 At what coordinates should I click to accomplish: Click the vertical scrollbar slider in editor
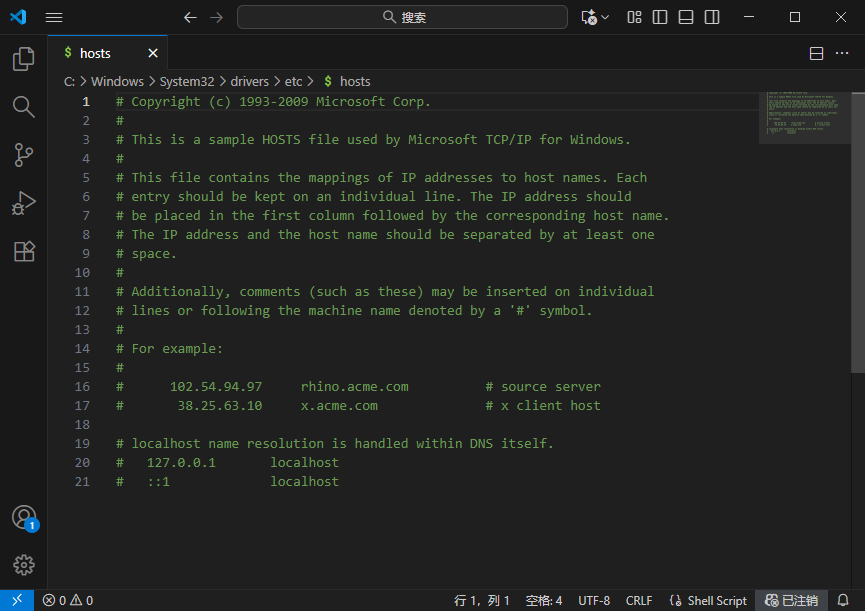click(x=858, y=230)
